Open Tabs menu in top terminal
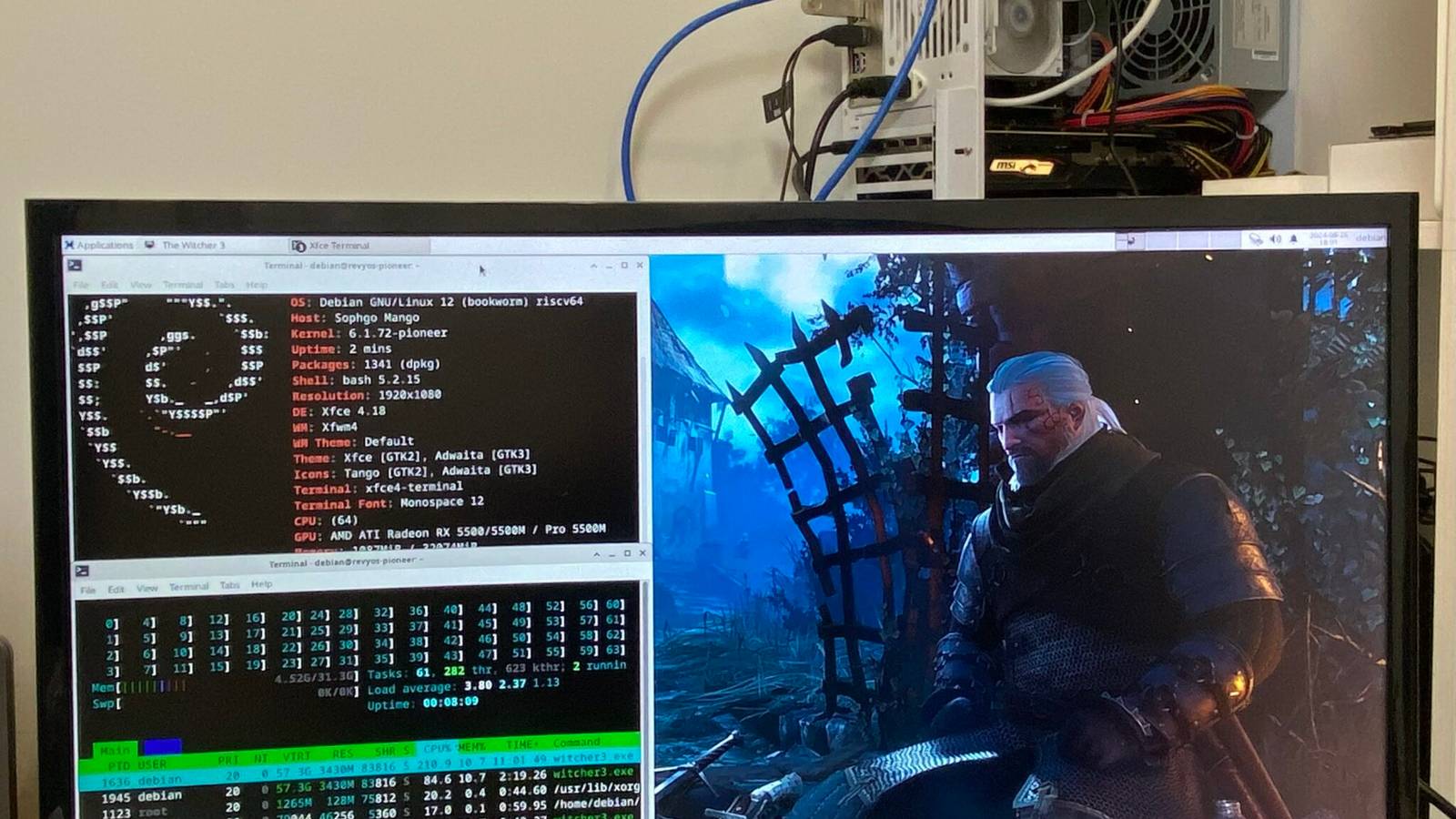Viewport: 1456px width, 819px height. [x=224, y=285]
